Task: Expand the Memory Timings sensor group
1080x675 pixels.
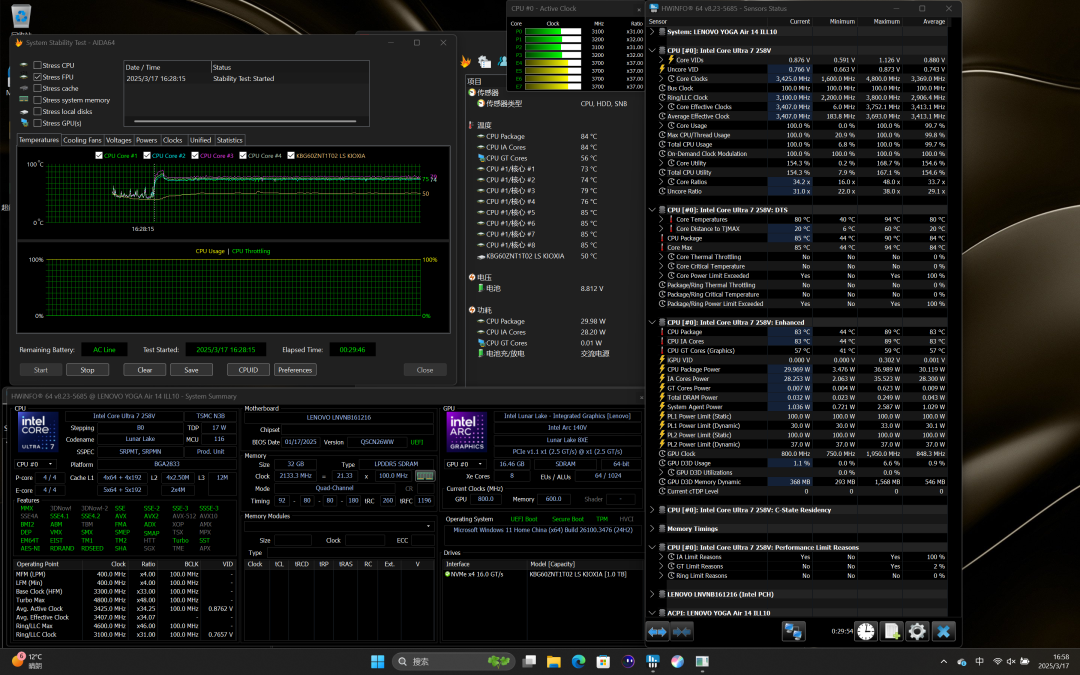Action: pyautogui.click(x=652, y=529)
